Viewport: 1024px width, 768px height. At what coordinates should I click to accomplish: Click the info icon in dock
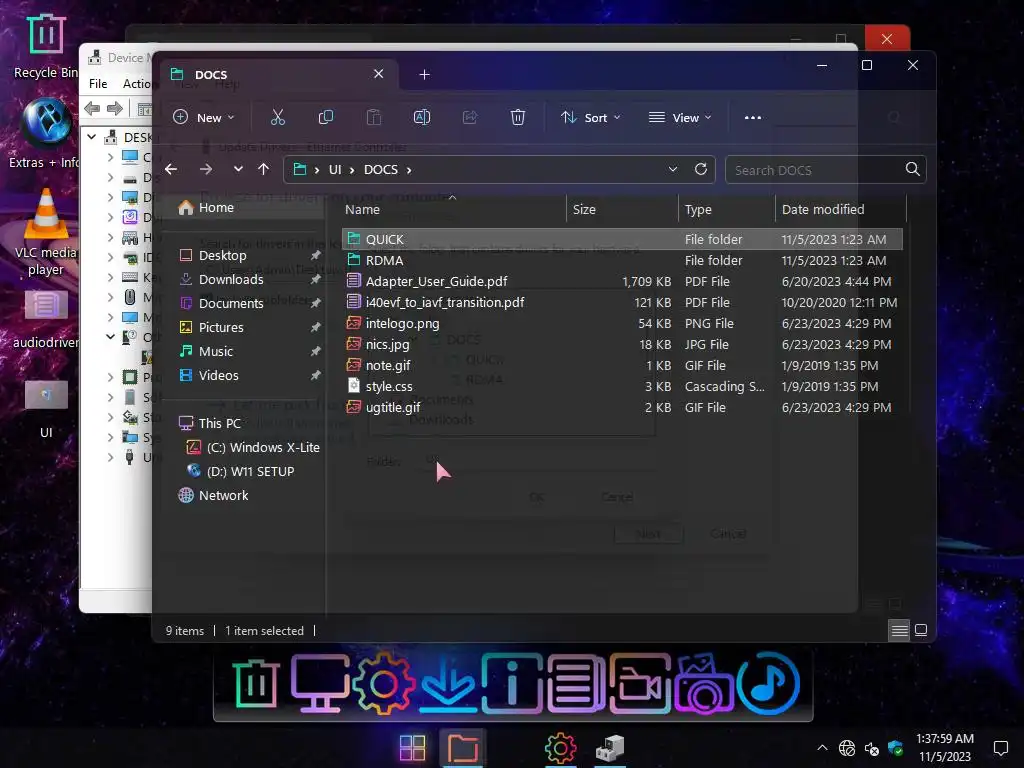point(512,683)
